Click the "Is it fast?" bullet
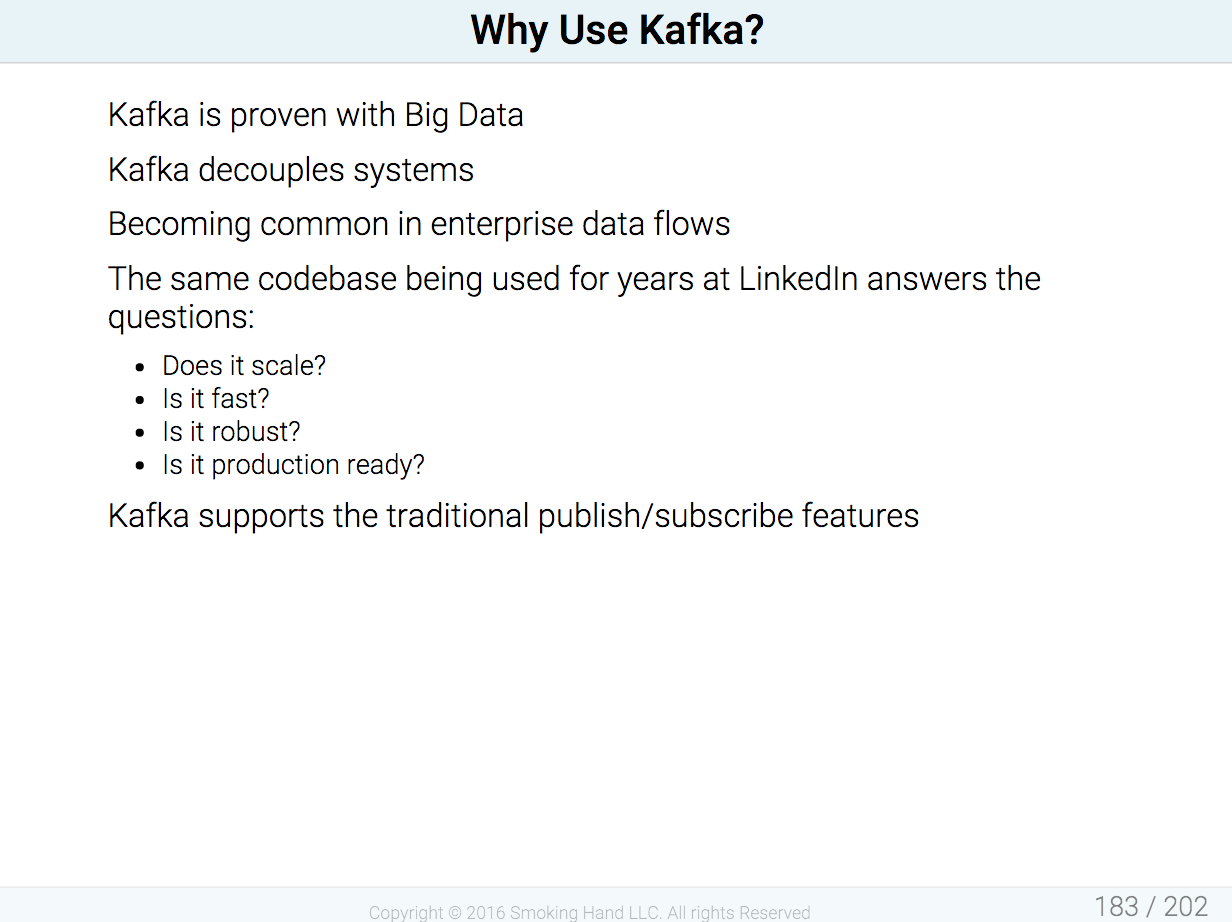Viewport: 1232px width, 922px height. tap(216, 399)
